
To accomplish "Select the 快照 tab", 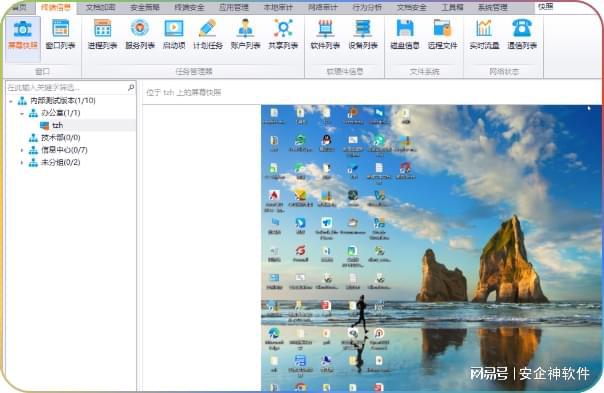I will click(x=546, y=6).
